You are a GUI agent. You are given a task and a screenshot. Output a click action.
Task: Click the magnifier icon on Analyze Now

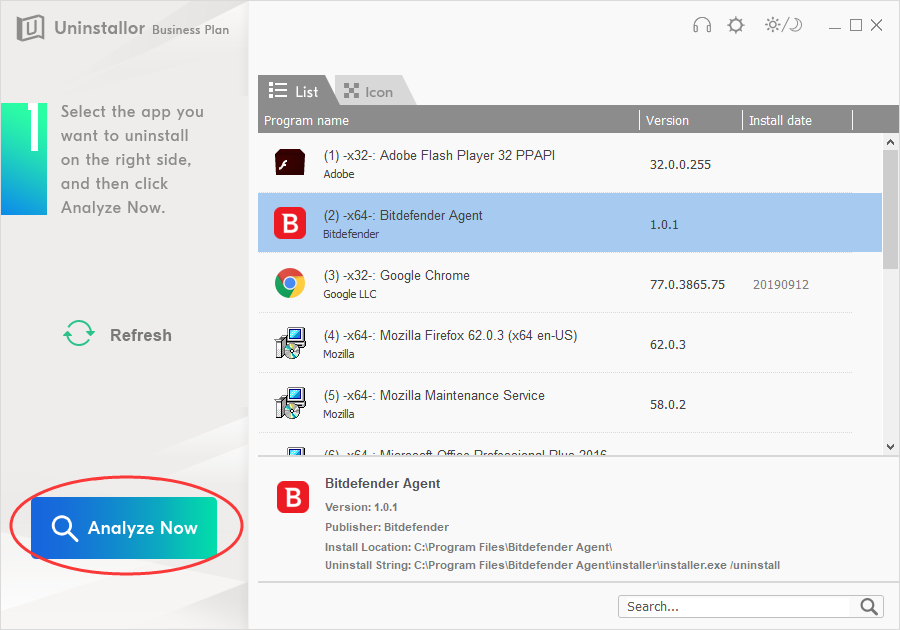64,528
